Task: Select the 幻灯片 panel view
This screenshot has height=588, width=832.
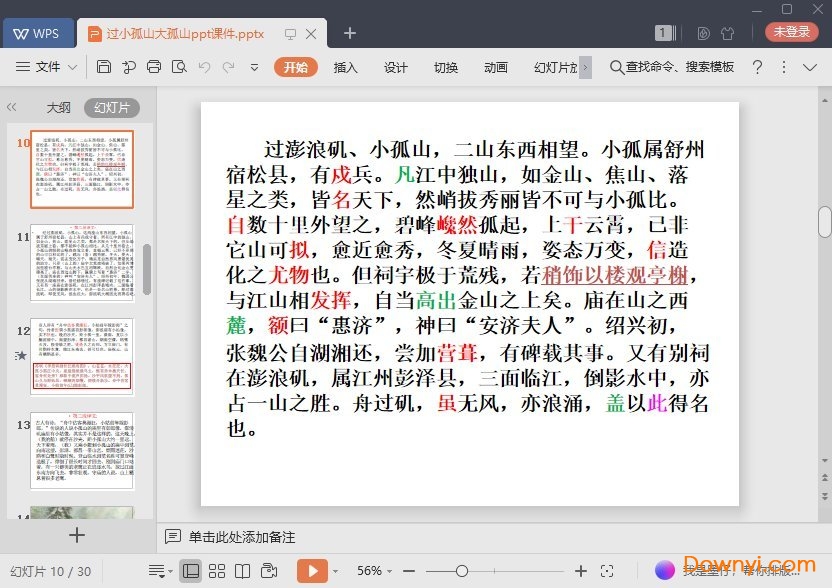Action: (x=111, y=107)
